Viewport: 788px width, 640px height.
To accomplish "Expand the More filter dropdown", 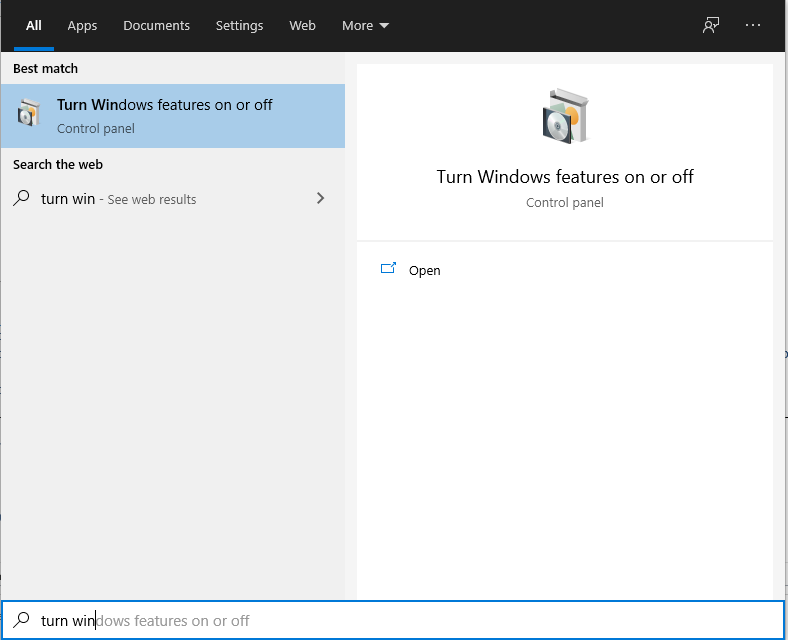I will click(x=365, y=26).
